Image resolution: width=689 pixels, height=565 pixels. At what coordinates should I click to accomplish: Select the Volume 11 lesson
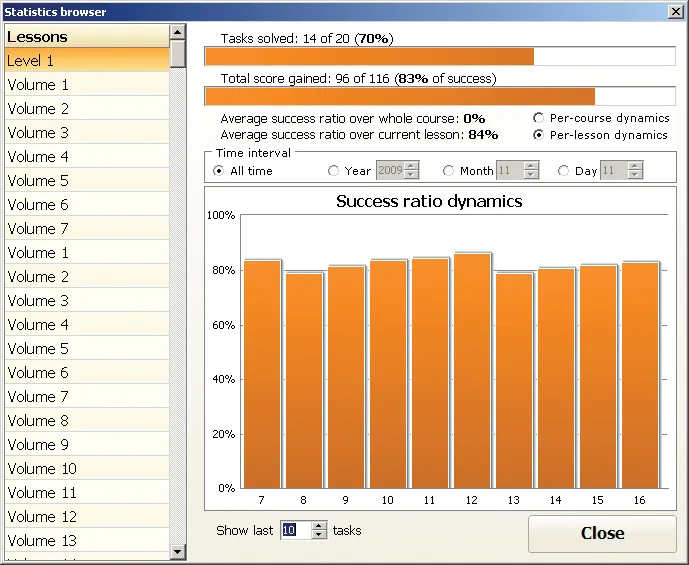coord(87,493)
